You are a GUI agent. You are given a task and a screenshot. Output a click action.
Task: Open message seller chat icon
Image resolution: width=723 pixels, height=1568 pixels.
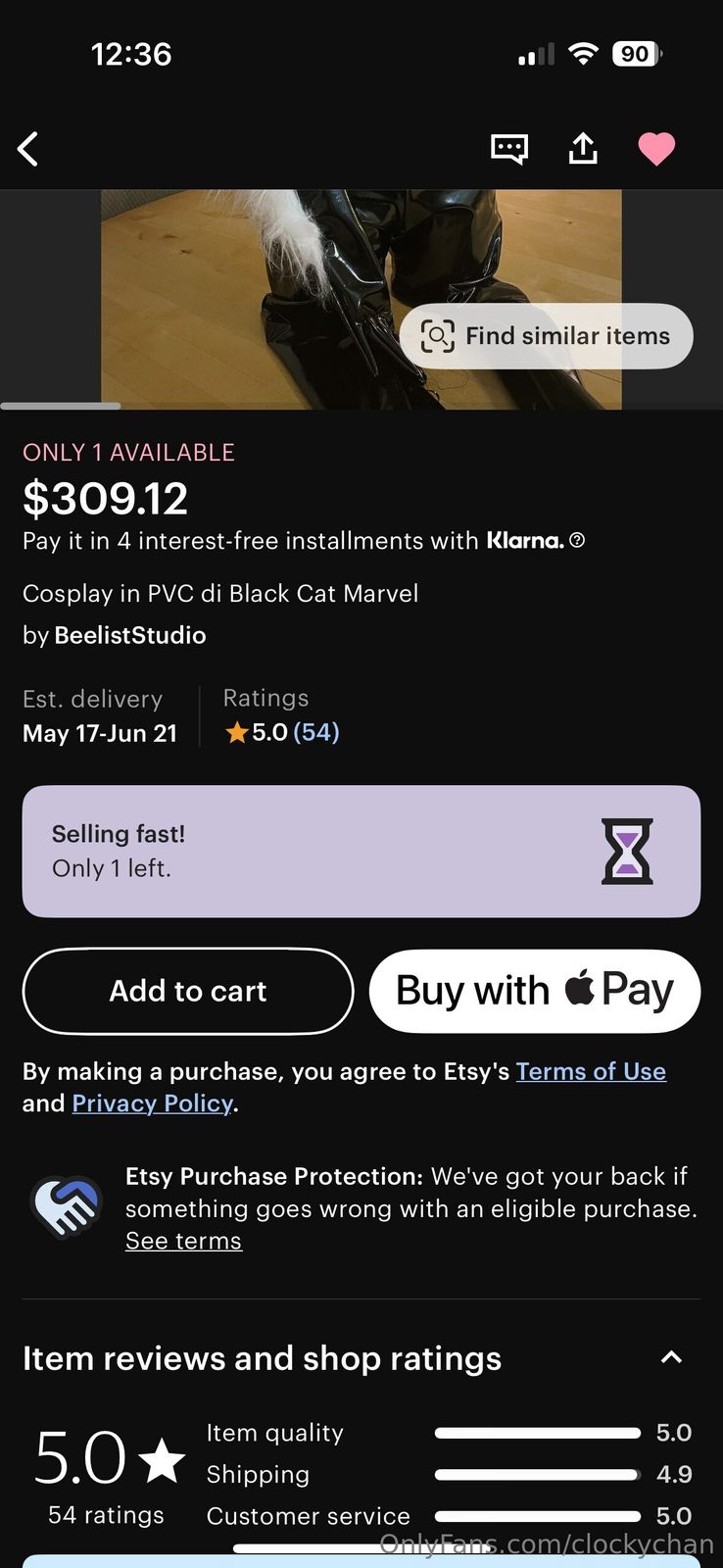508,149
